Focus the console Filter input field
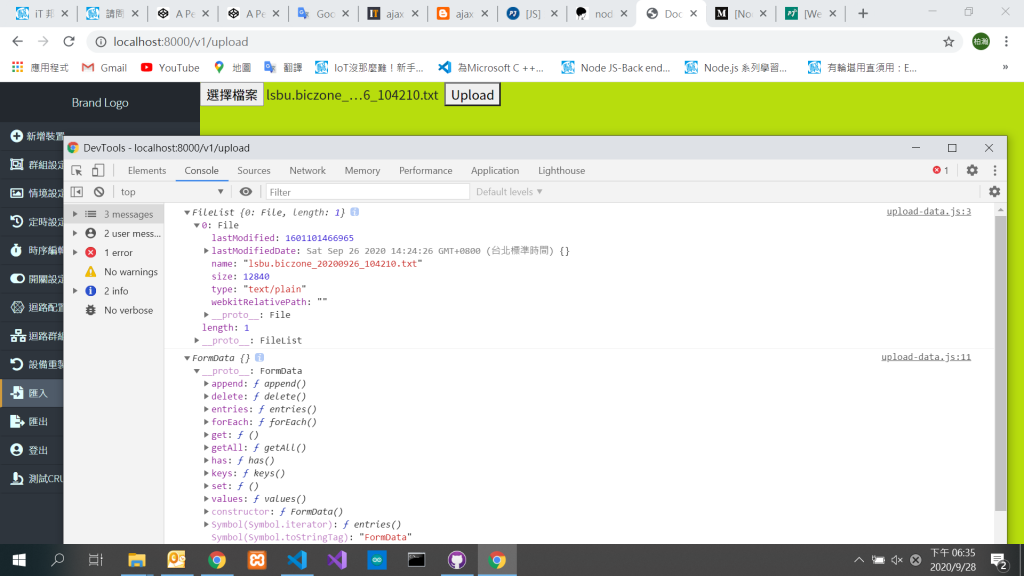This screenshot has height=576, width=1024. (x=368, y=192)
